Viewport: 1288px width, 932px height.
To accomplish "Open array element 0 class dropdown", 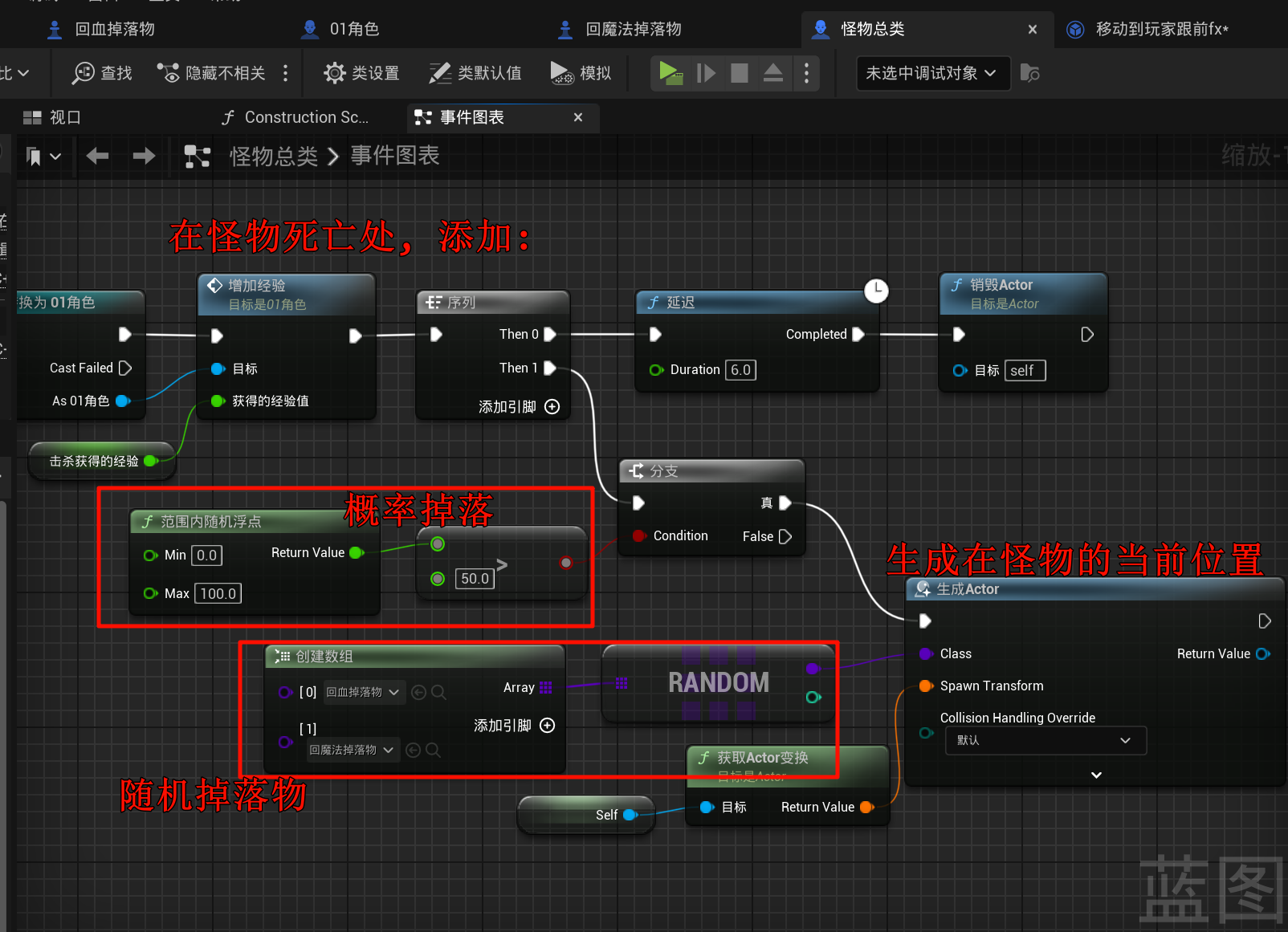I will coord(364,692).
